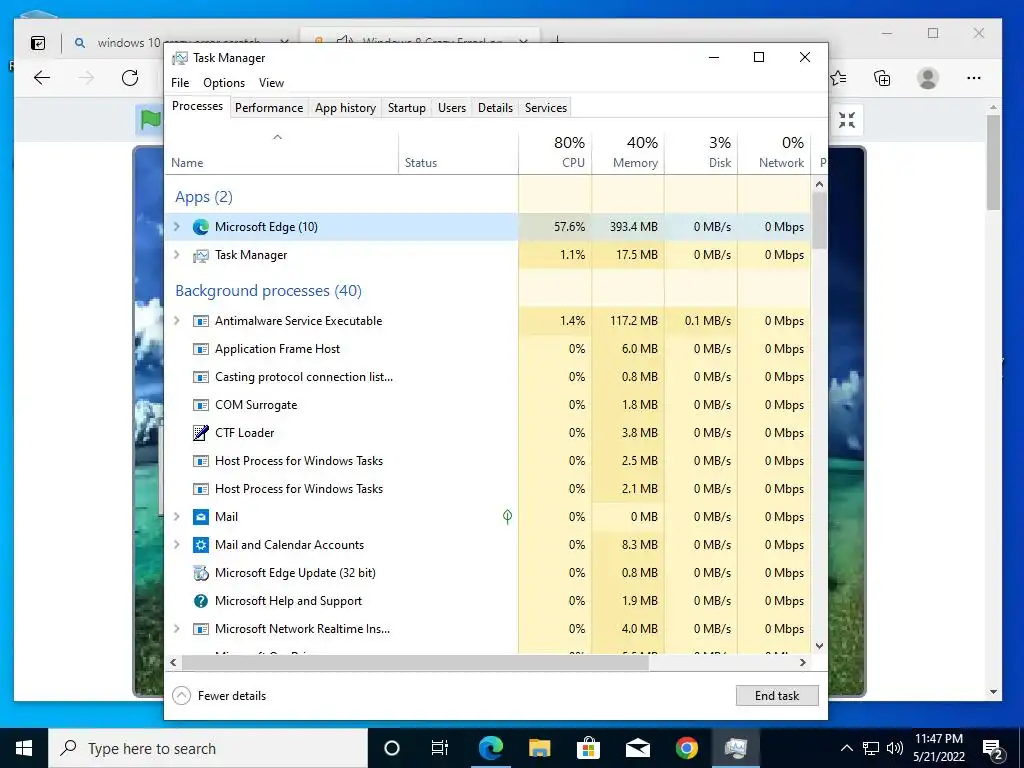Click the scroll right arrow in Task Manager
Viewport: 1024px width, 768px height.
coord(803,662)
